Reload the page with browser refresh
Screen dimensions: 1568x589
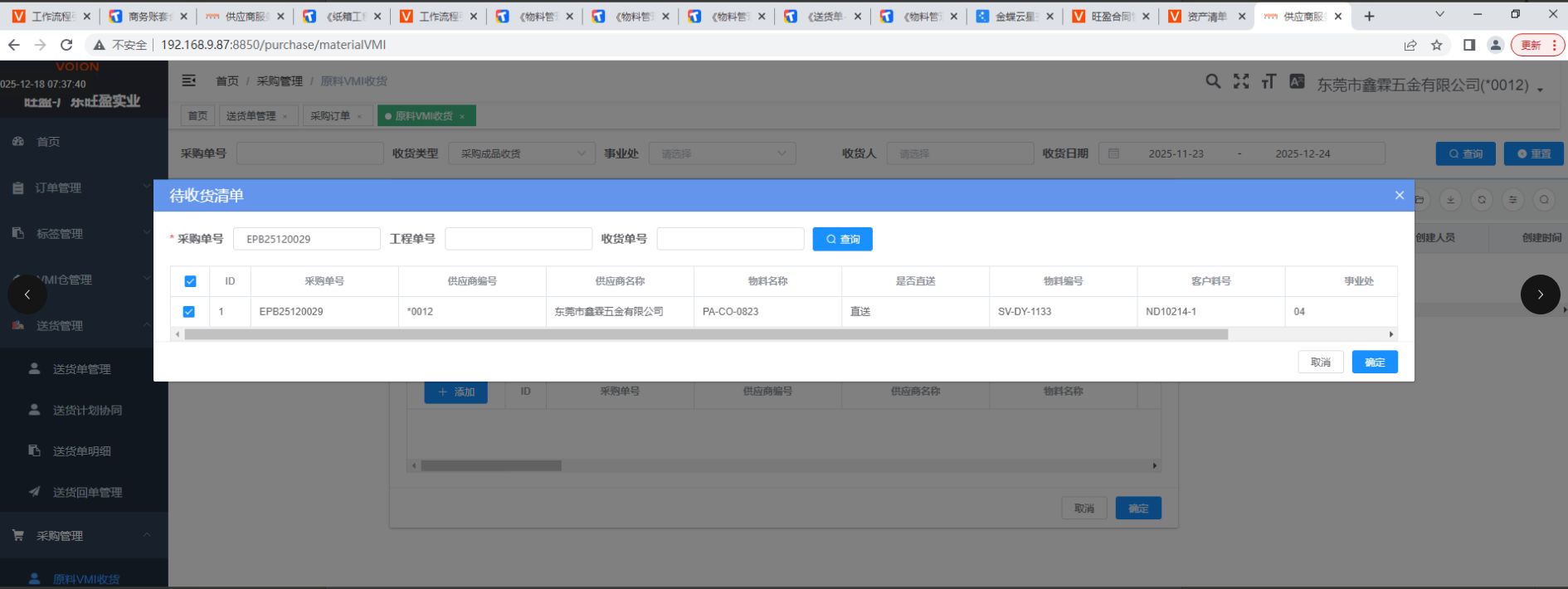pos(66,45)
